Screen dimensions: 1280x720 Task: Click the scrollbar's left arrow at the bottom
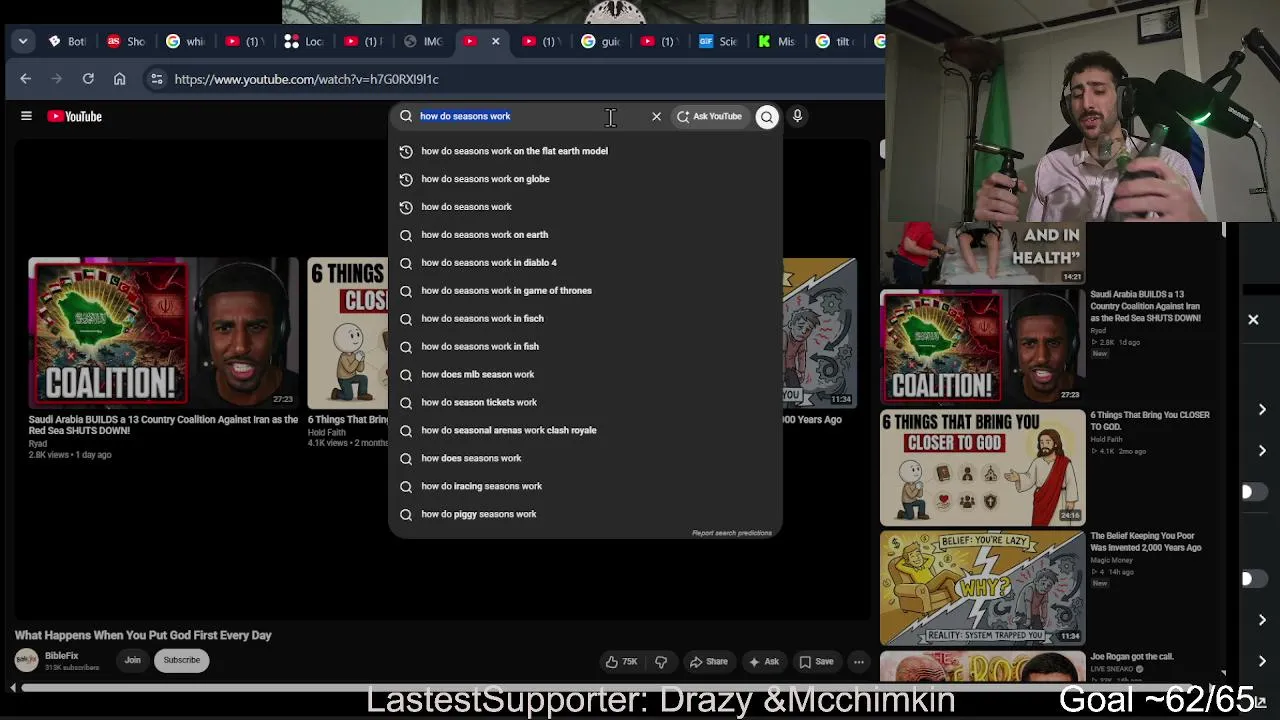(x=13, y=687)
